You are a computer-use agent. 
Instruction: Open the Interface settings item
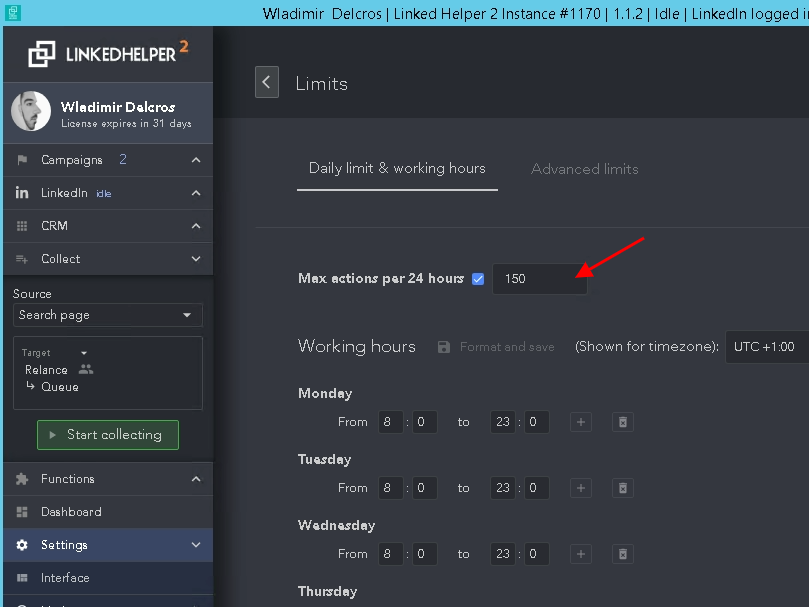click(108, 578)
